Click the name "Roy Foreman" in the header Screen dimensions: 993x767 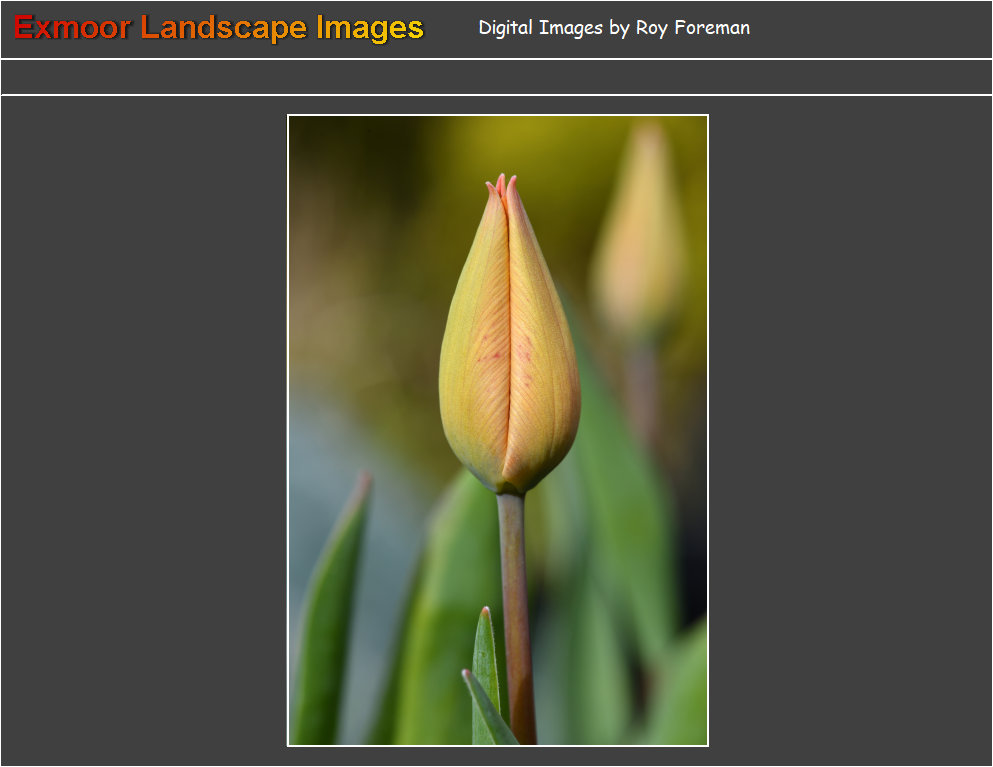point(692,28)
